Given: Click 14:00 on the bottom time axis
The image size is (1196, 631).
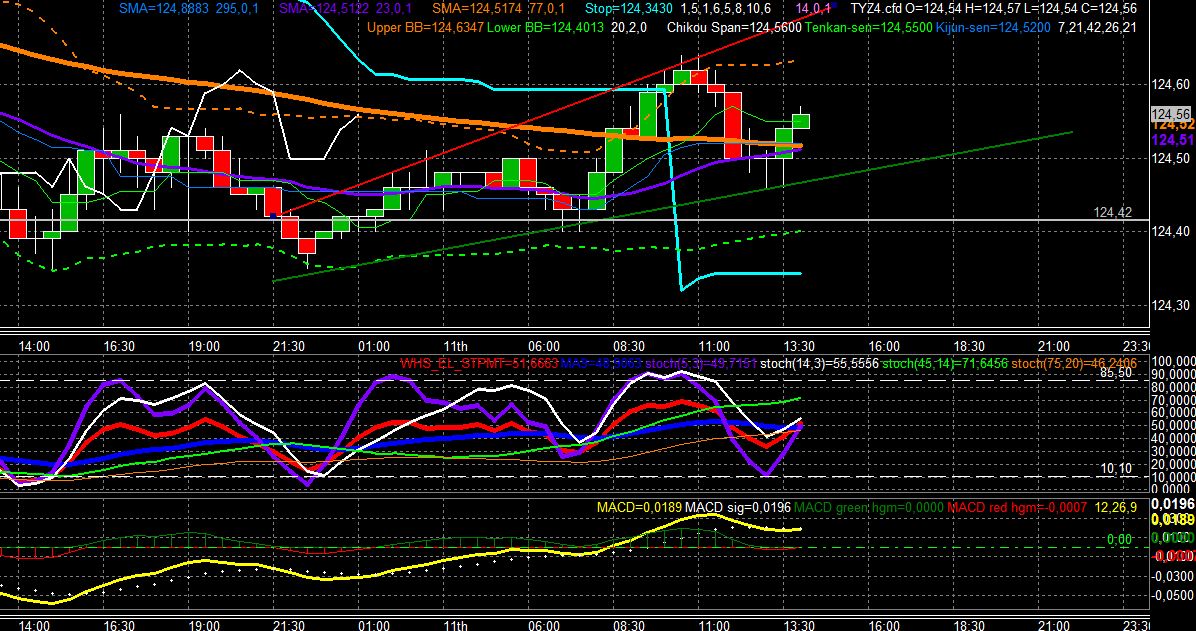Looking at the screenshot, I should (34, 624).
